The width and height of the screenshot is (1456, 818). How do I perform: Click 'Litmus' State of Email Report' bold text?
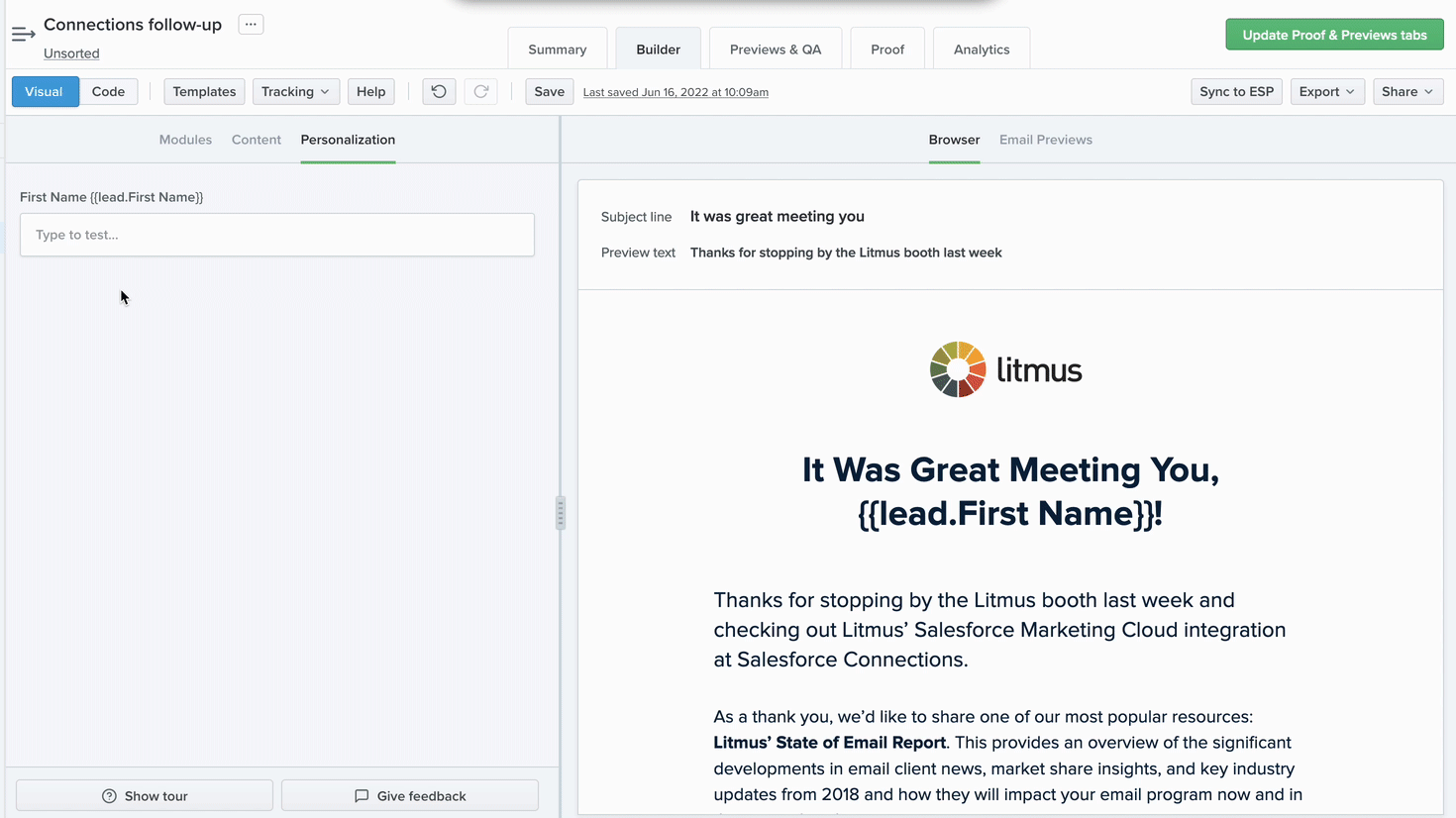coord(830,743)
